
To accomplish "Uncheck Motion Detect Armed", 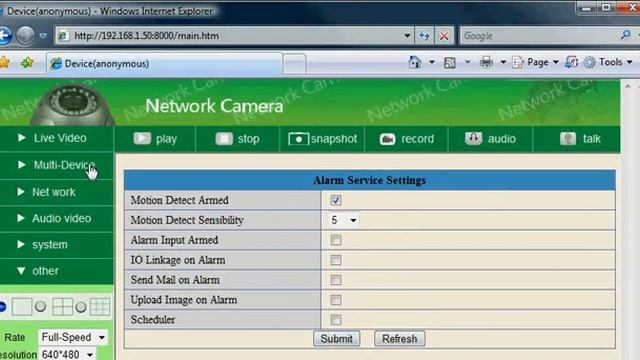I will (x=336, y=200).
